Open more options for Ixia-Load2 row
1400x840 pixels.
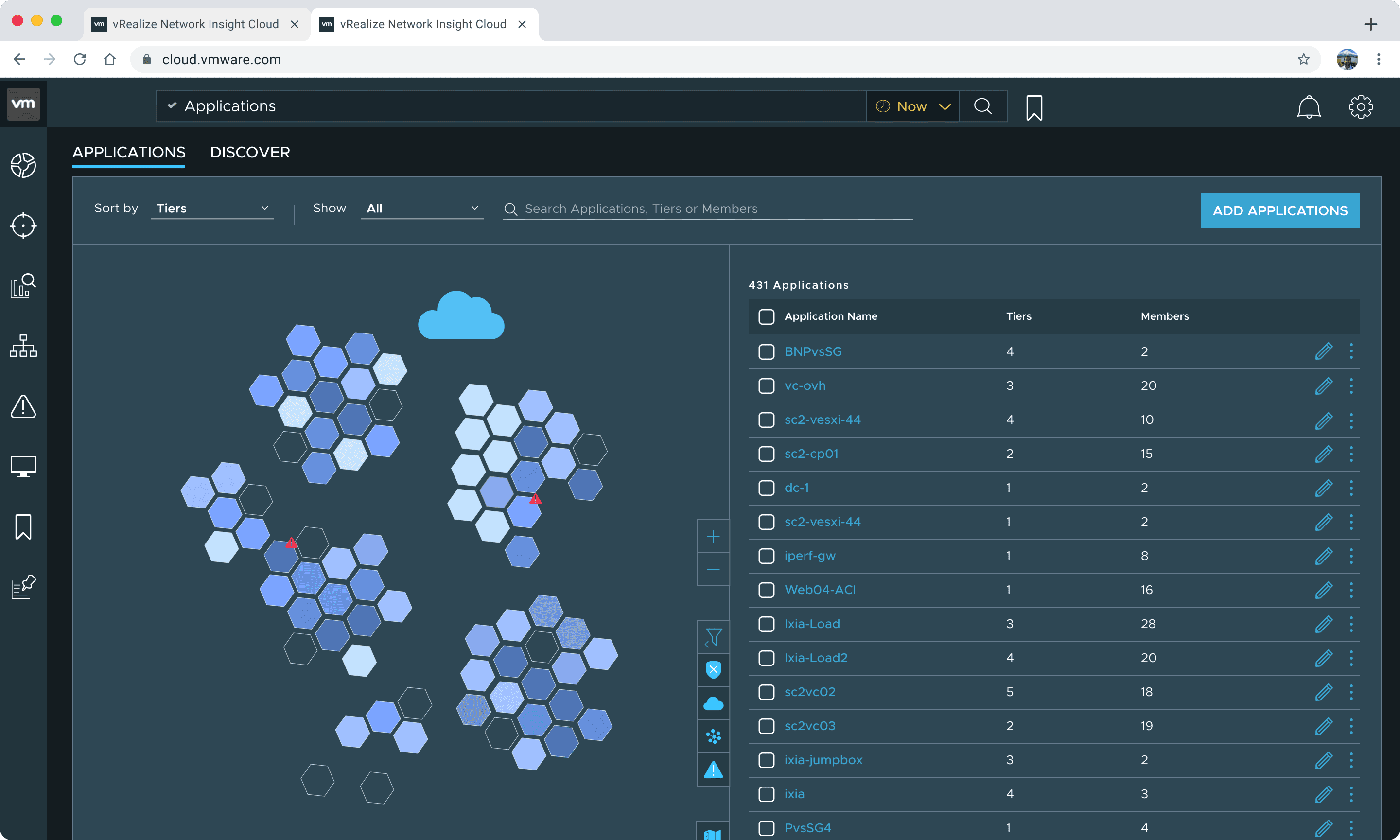1351,658
